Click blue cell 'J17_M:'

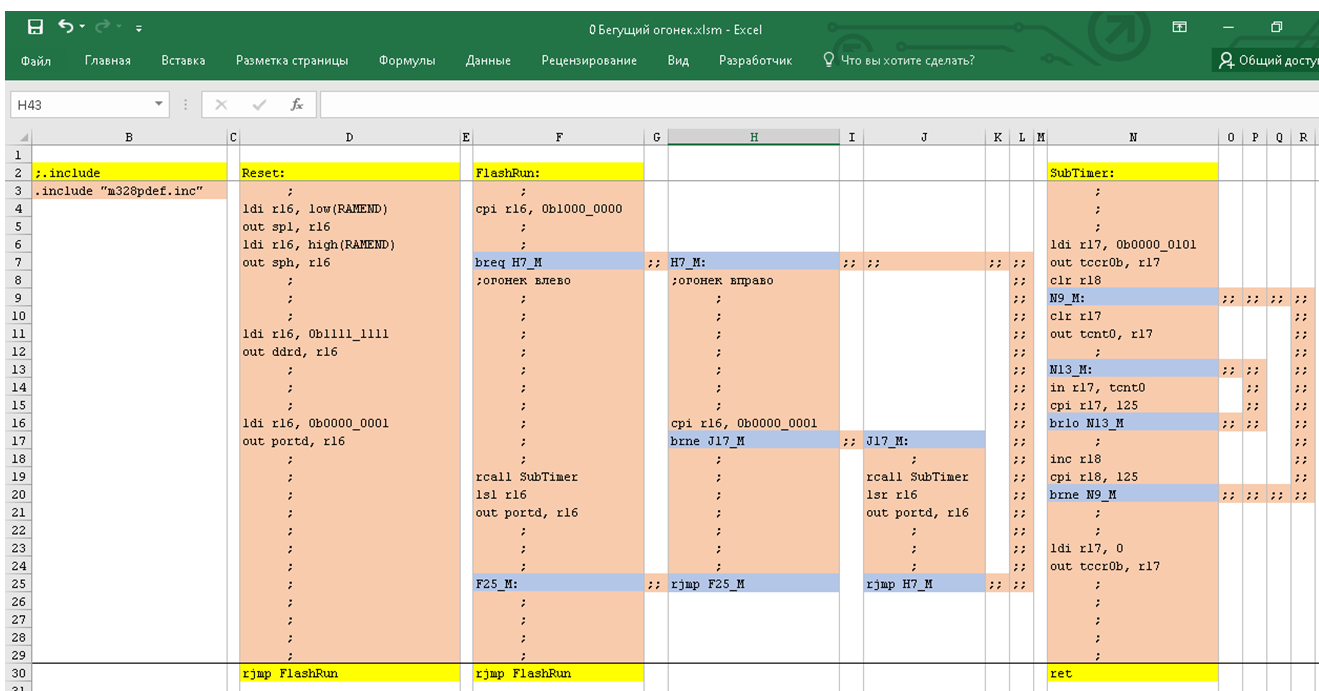pos(924,441)
